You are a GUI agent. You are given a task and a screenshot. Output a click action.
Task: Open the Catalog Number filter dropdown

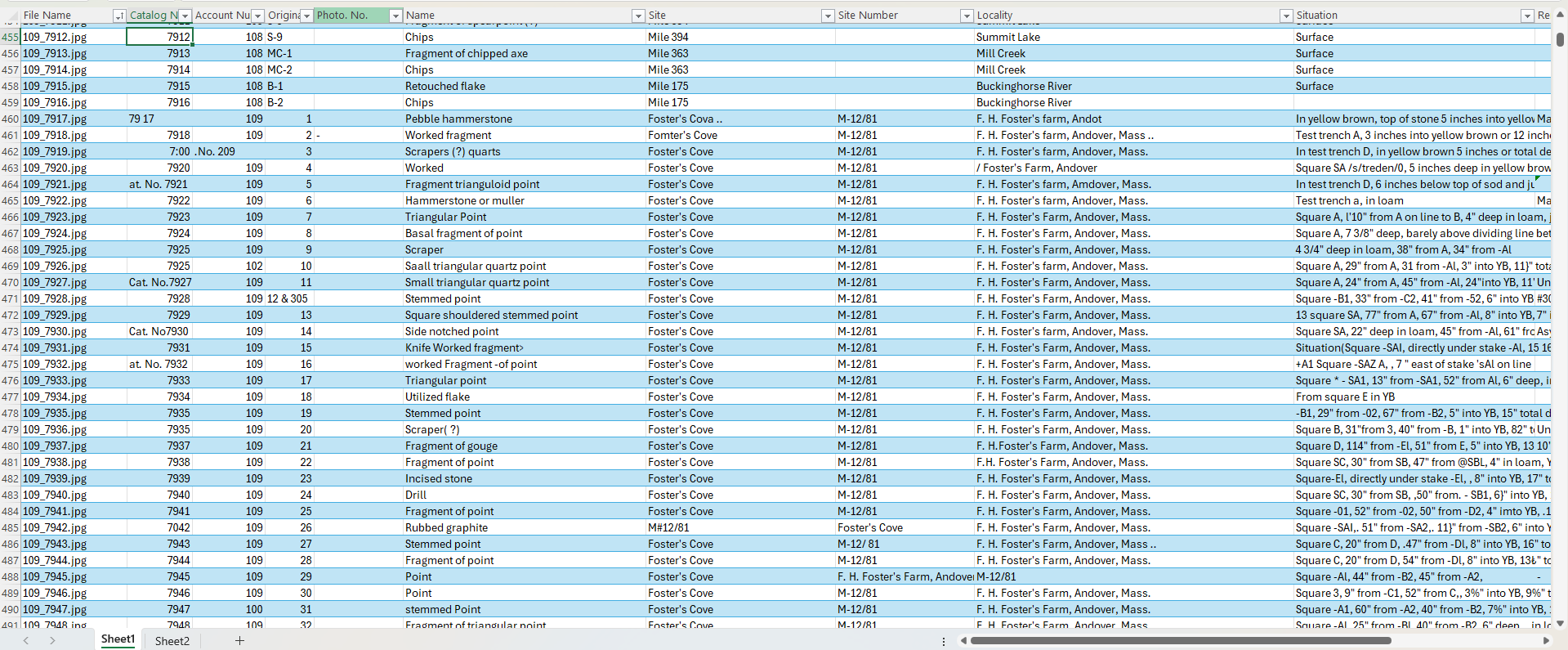point(185,16)
